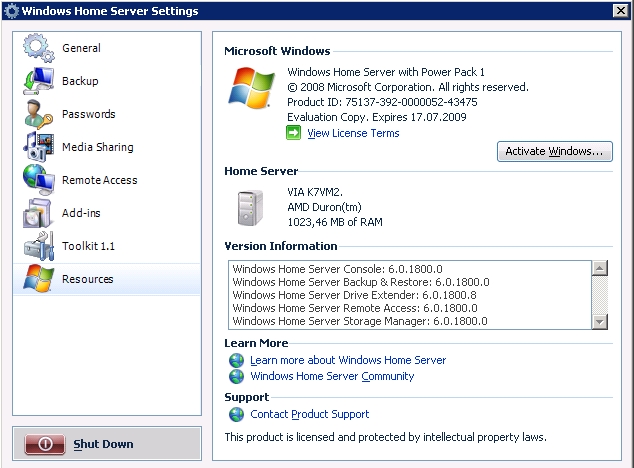
Task: Click the Activate Windows button
Action: click(555, 151)
